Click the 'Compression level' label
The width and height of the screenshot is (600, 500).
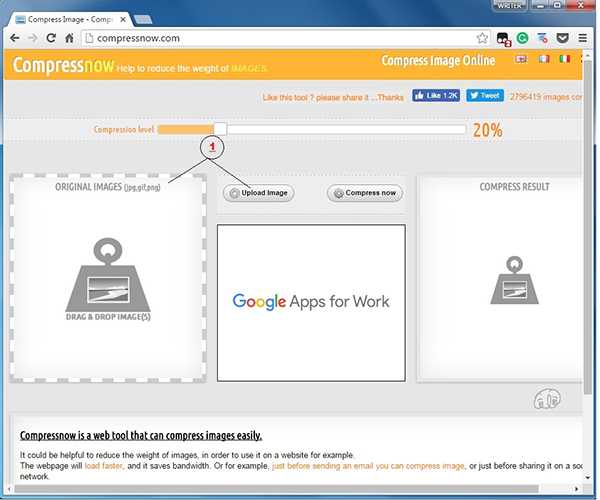pos(124,129)
